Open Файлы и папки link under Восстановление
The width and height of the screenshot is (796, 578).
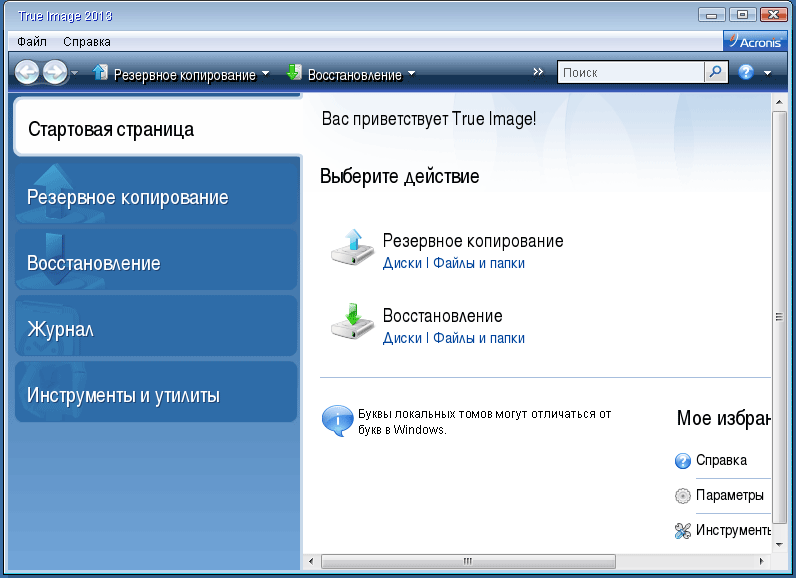coord(479,338)
